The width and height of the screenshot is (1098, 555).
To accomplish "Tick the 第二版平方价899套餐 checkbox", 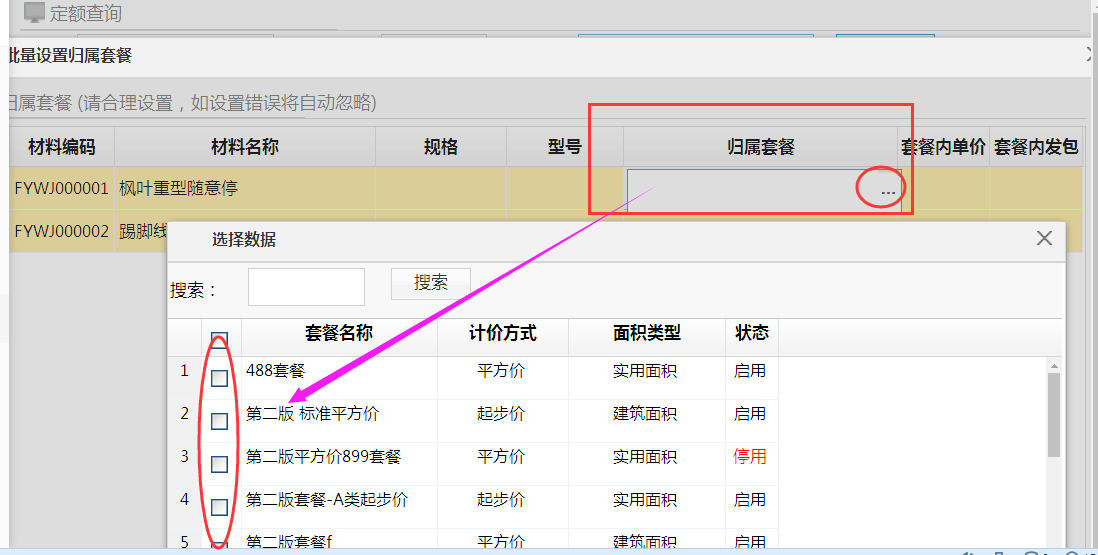I will coord(219,464).
